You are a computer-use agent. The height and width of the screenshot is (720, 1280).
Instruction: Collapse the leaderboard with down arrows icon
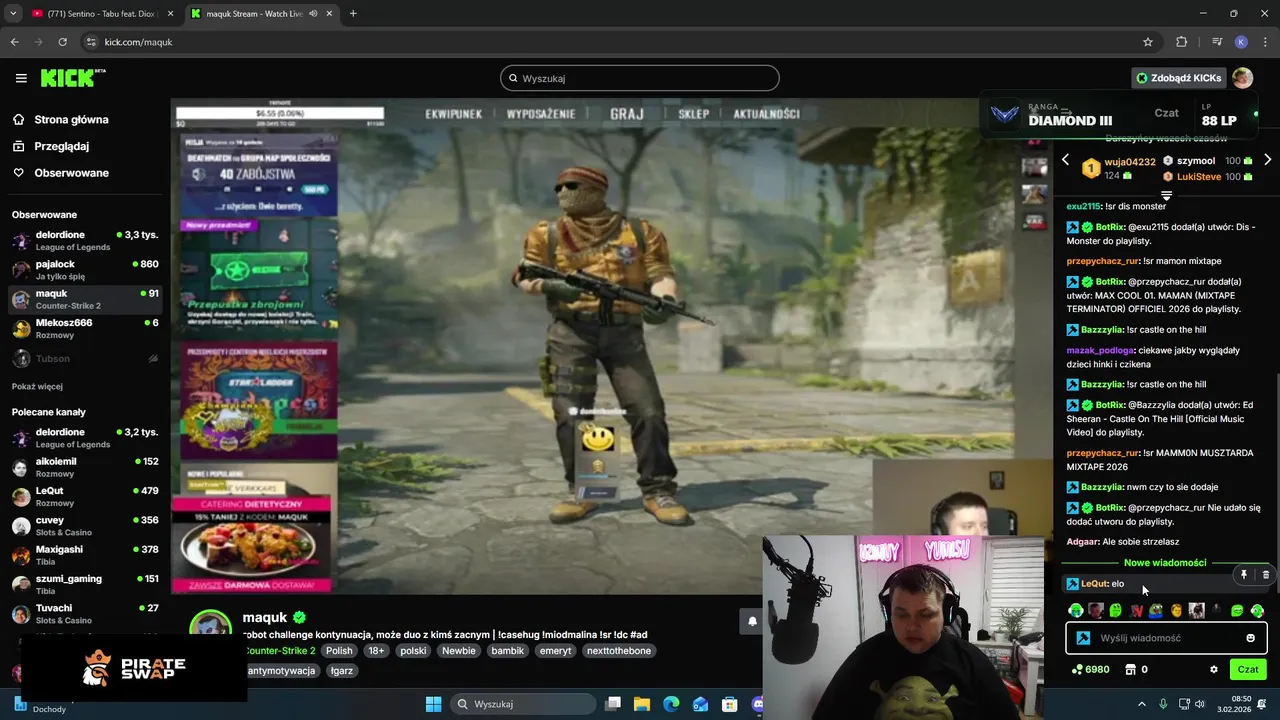click(1166, 194)
